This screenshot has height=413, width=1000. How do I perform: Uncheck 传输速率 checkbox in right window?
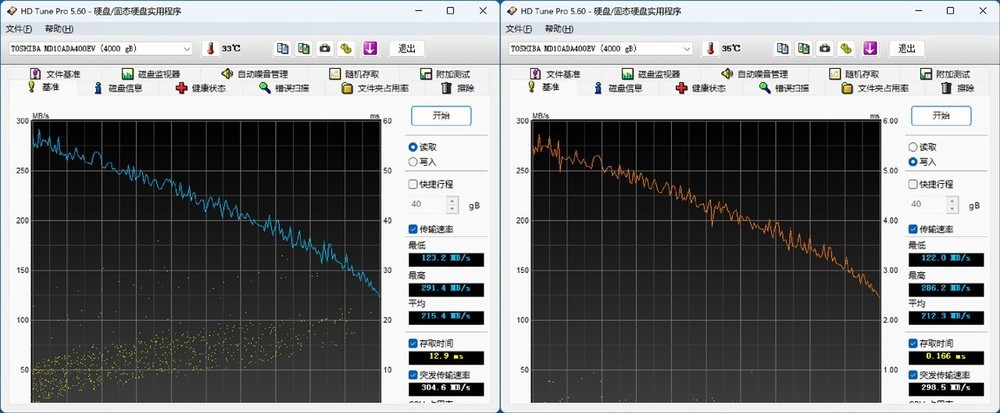click(x=913, y=229)
